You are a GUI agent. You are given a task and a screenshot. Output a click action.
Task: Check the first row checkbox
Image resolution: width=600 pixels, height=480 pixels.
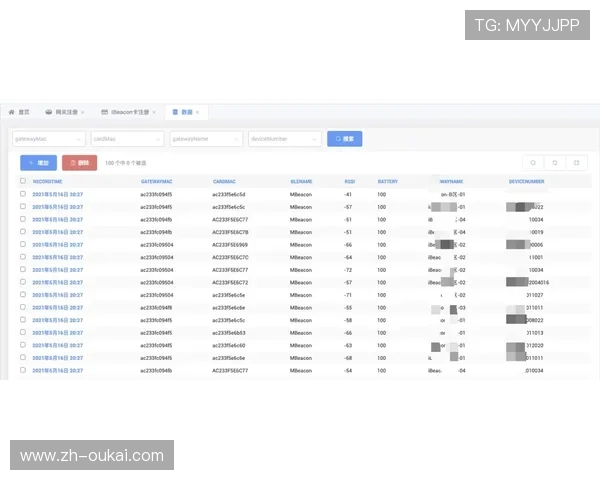pyautogui.click(x=23, y=194)
